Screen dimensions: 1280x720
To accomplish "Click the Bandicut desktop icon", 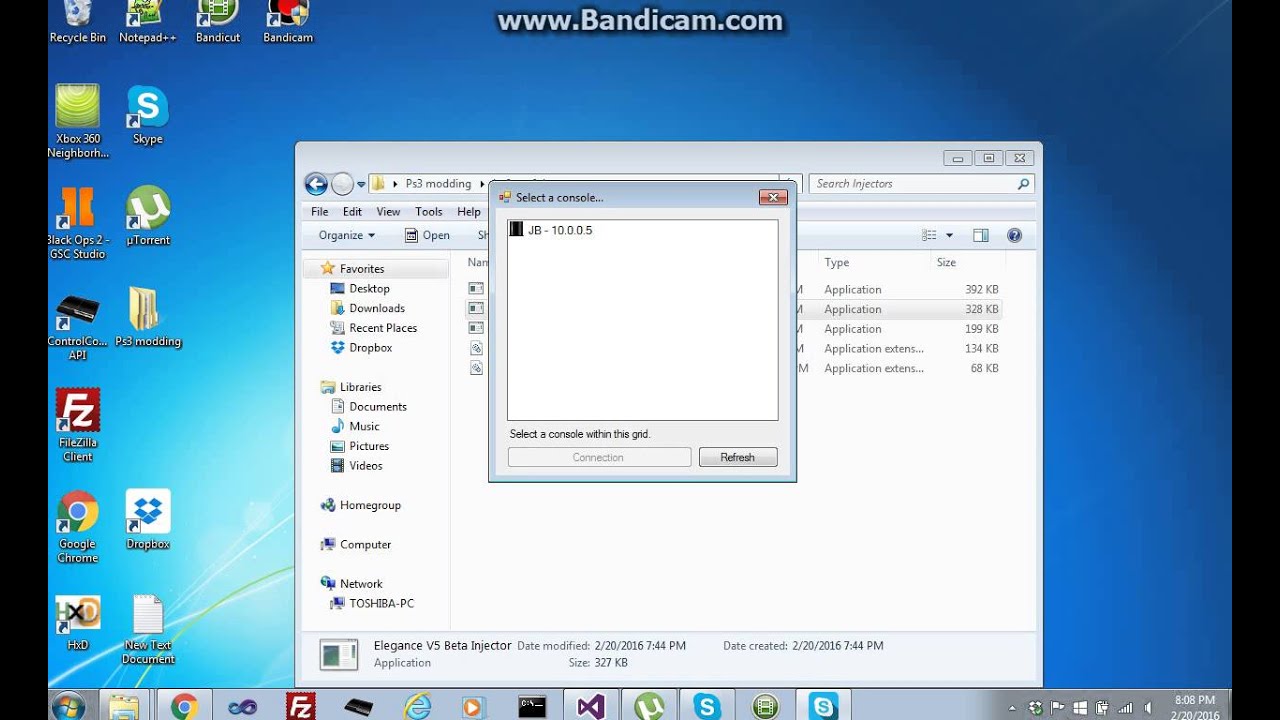I will 218,22.
